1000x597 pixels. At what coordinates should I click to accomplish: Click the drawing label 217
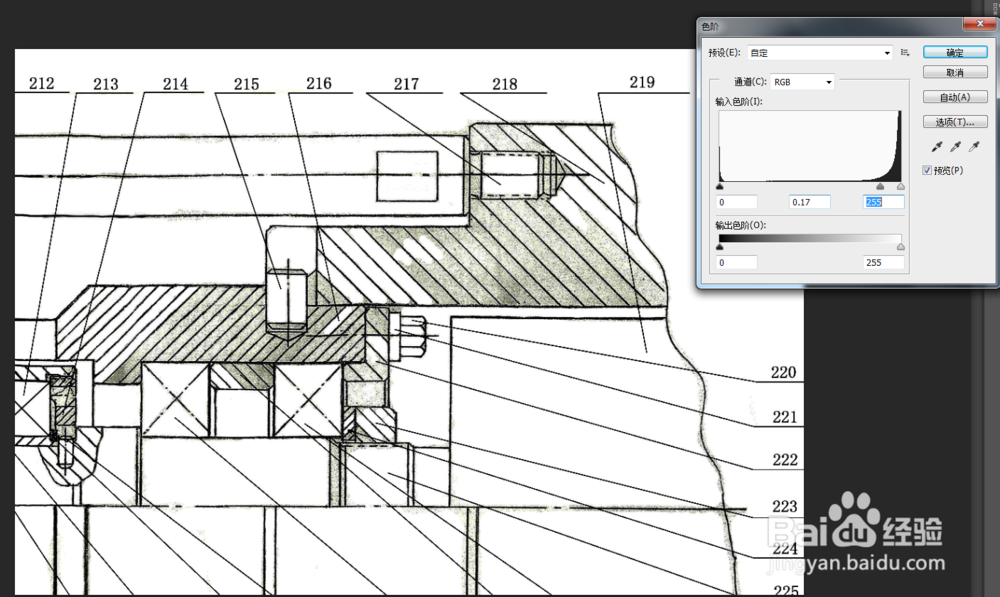pyautogui.click(x=406, y=84)
